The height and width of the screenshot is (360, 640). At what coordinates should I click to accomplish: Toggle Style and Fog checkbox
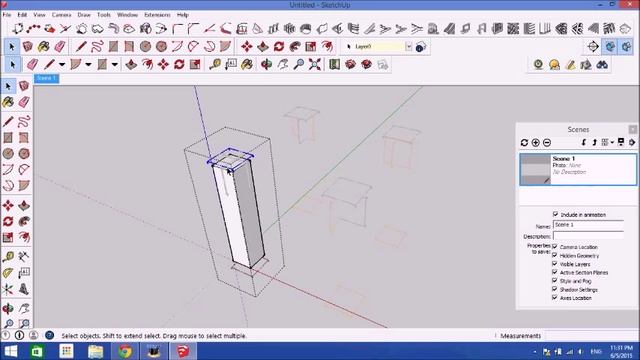[x=555, y=280]
